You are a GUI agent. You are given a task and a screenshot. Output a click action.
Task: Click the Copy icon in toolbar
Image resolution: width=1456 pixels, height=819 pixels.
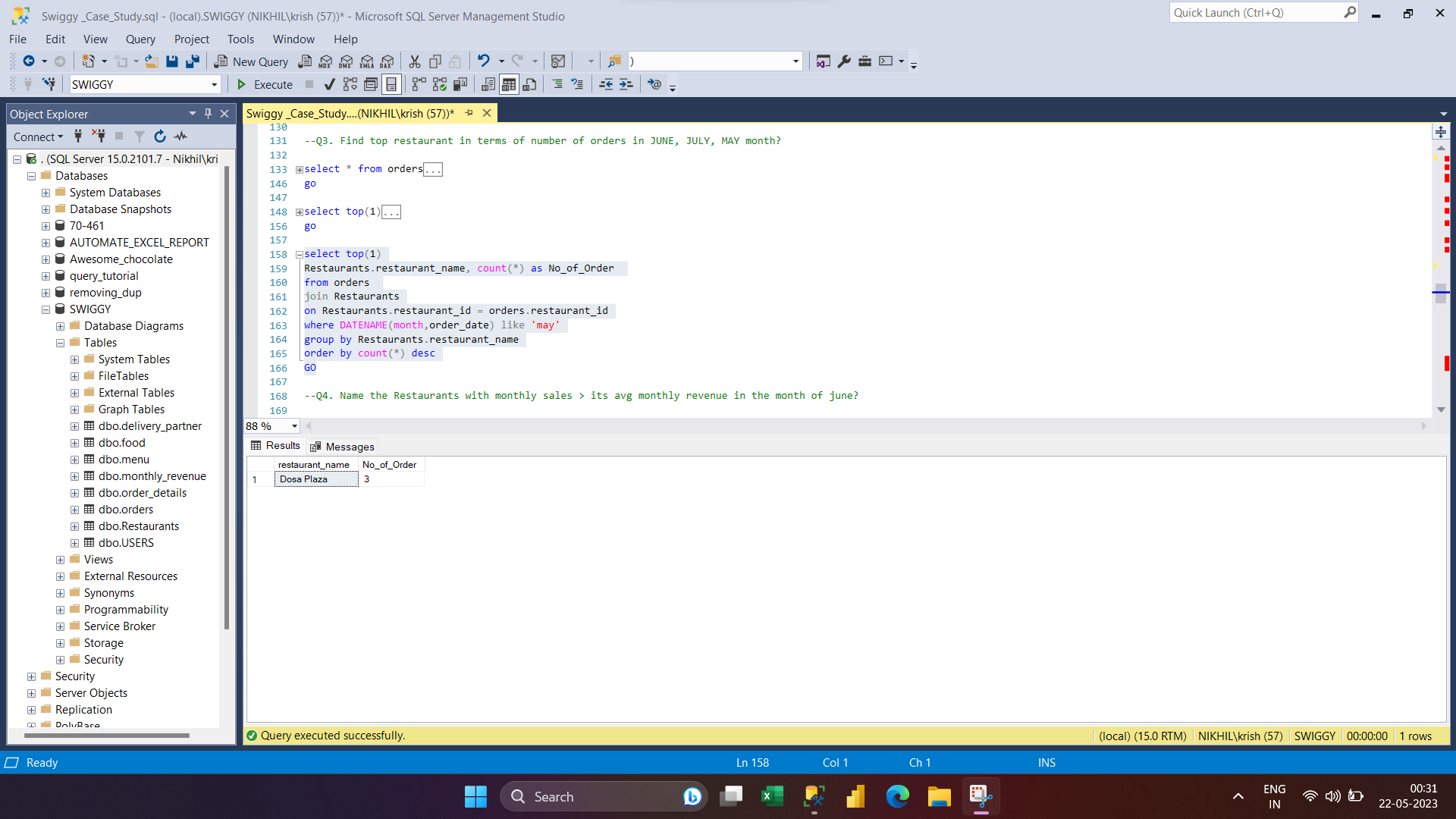pos(435,61)
